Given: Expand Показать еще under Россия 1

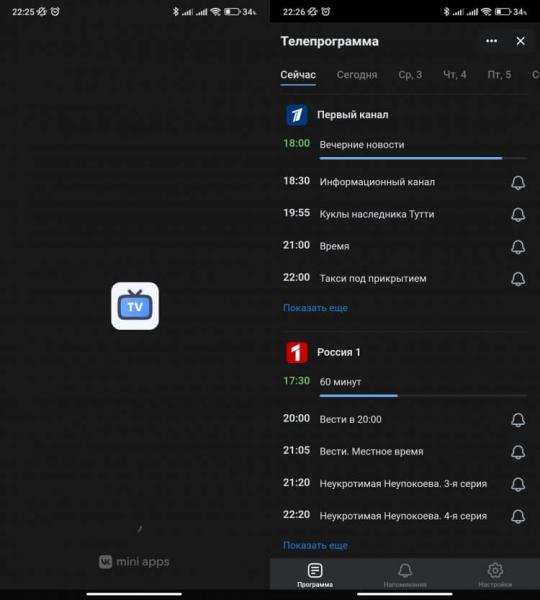Looking at the screenshot, I should tap(315, 545).
